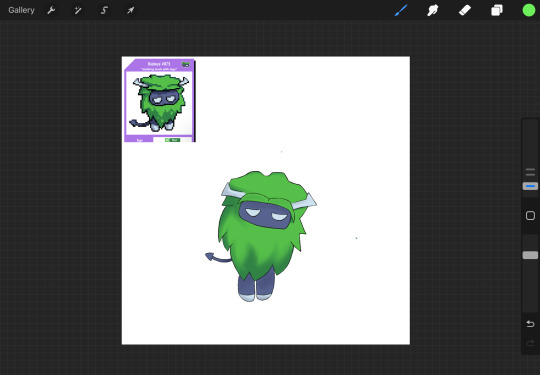
Task: Undo the last action
Action: click(530, 324)
